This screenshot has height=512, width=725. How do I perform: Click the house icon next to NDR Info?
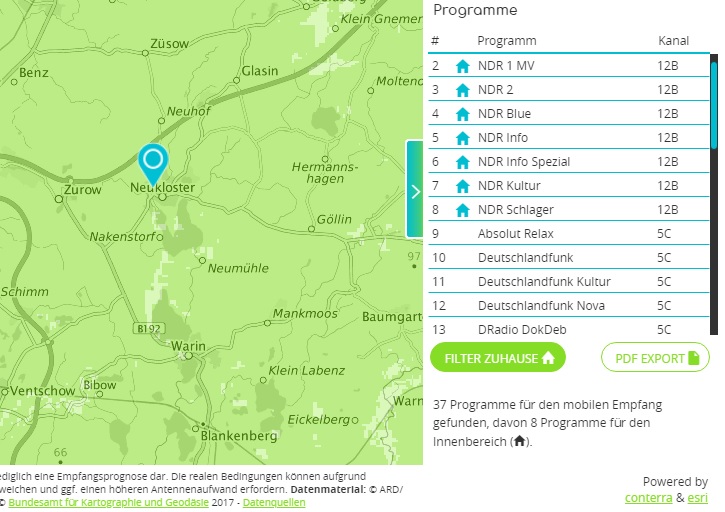click(462, 138)
